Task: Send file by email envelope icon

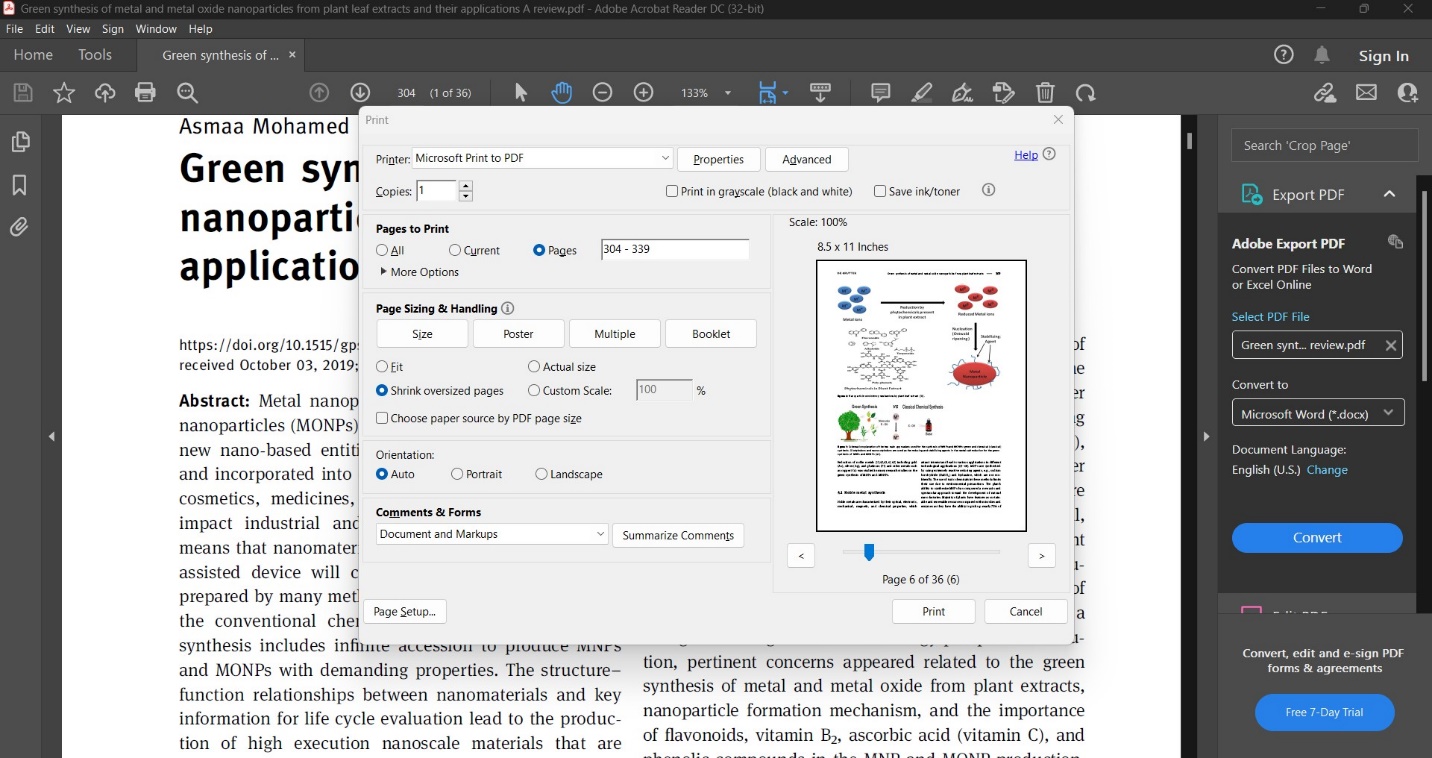Action: [x=1366, y=93]
